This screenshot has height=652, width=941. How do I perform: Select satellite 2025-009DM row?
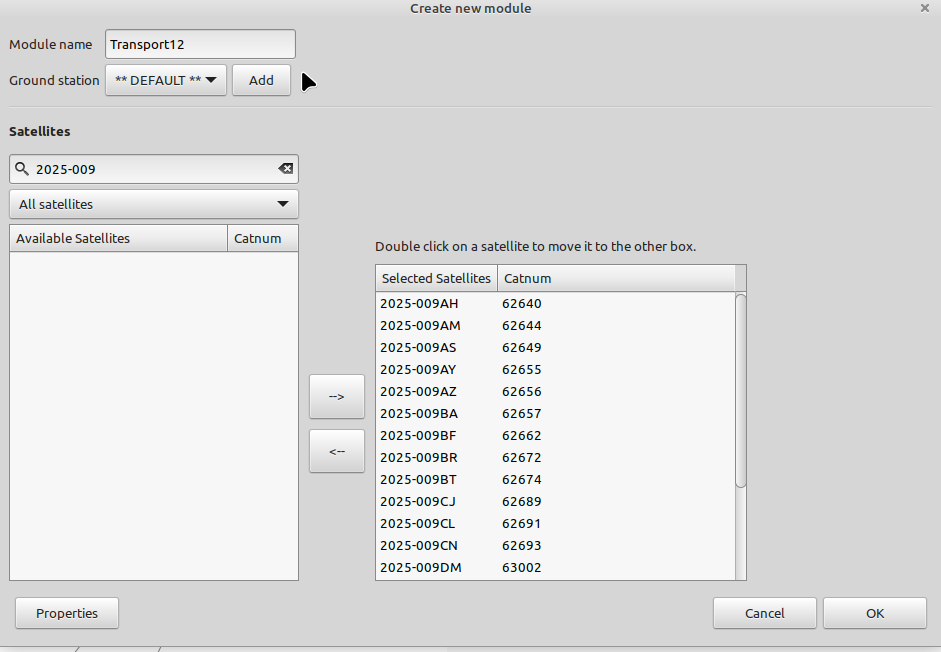(420, 568)
